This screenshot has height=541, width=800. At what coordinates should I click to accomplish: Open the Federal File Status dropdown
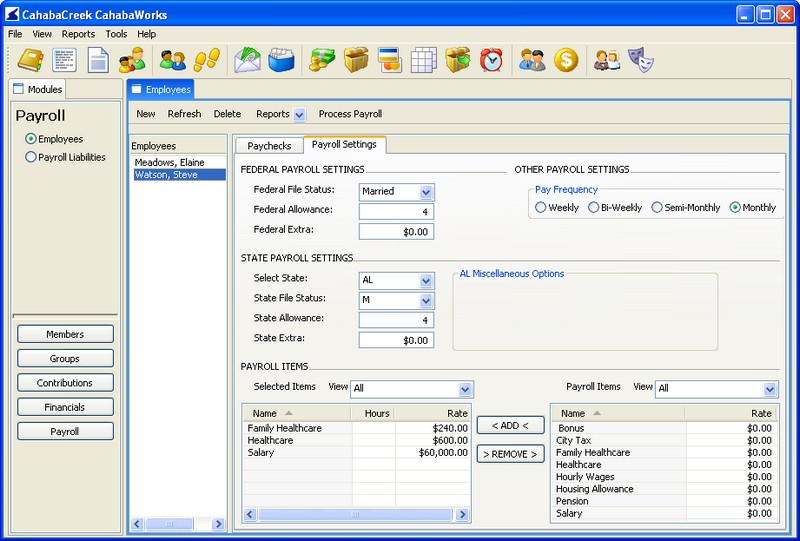[x=426, y=191]
